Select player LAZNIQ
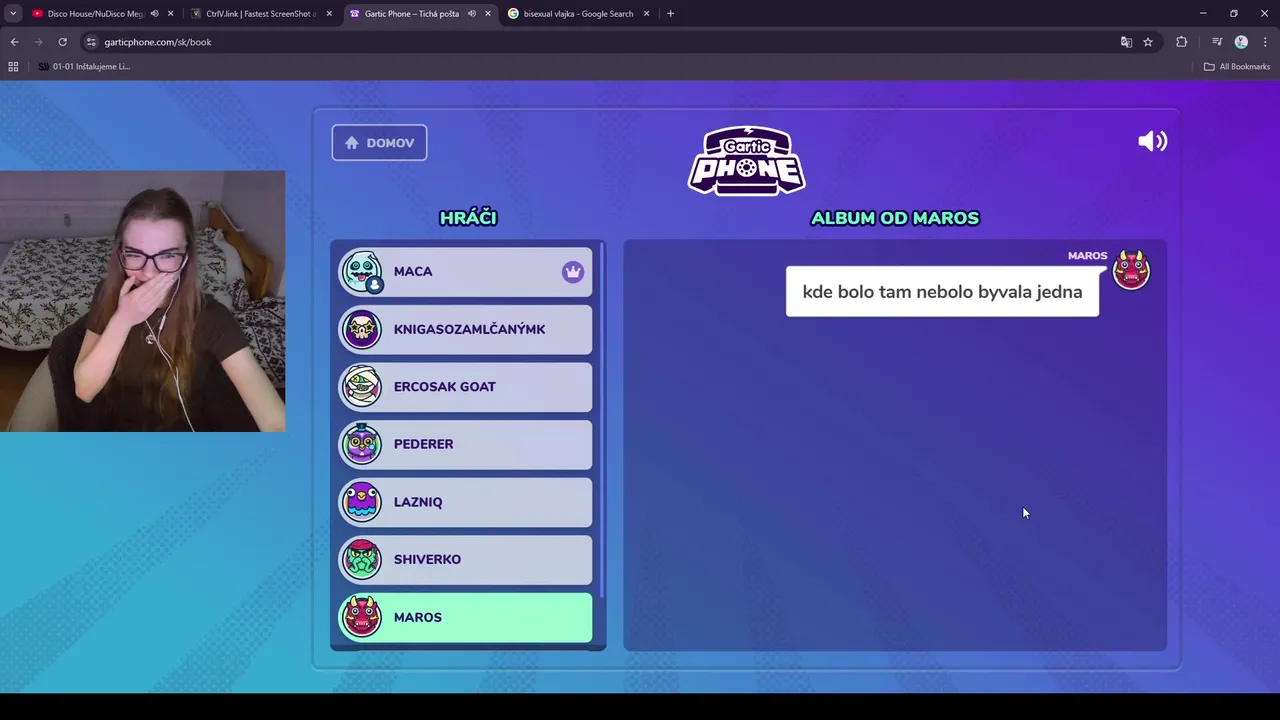Screen dimensions: 1280x720 465,502
